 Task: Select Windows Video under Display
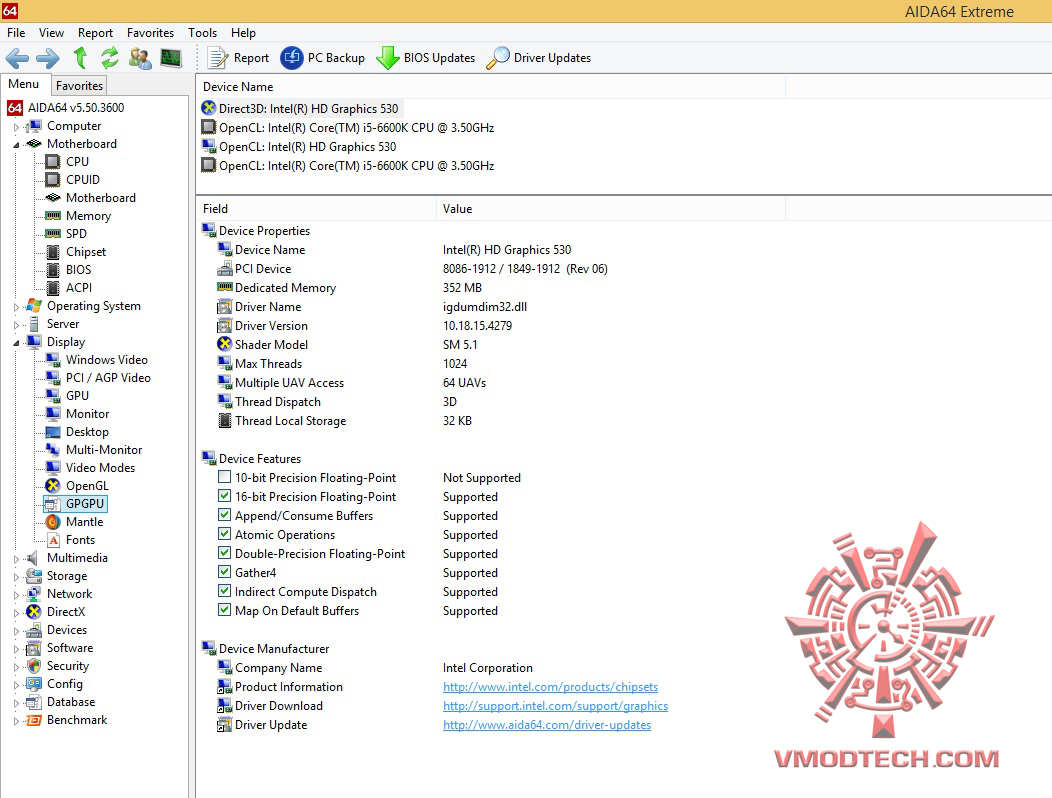point(107,360)
